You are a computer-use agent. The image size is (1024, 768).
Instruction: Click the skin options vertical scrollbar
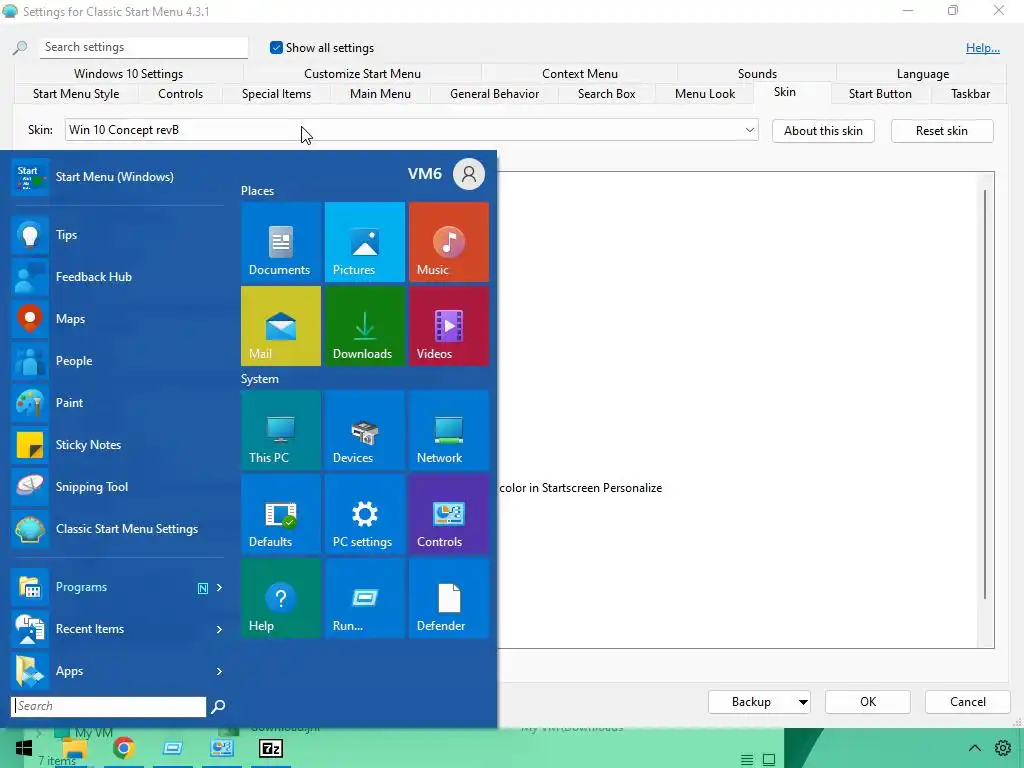[x=985, y=394]
